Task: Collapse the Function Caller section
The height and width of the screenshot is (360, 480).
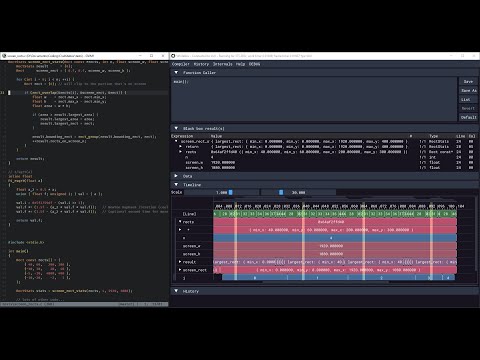Action: tap(176, 72)
